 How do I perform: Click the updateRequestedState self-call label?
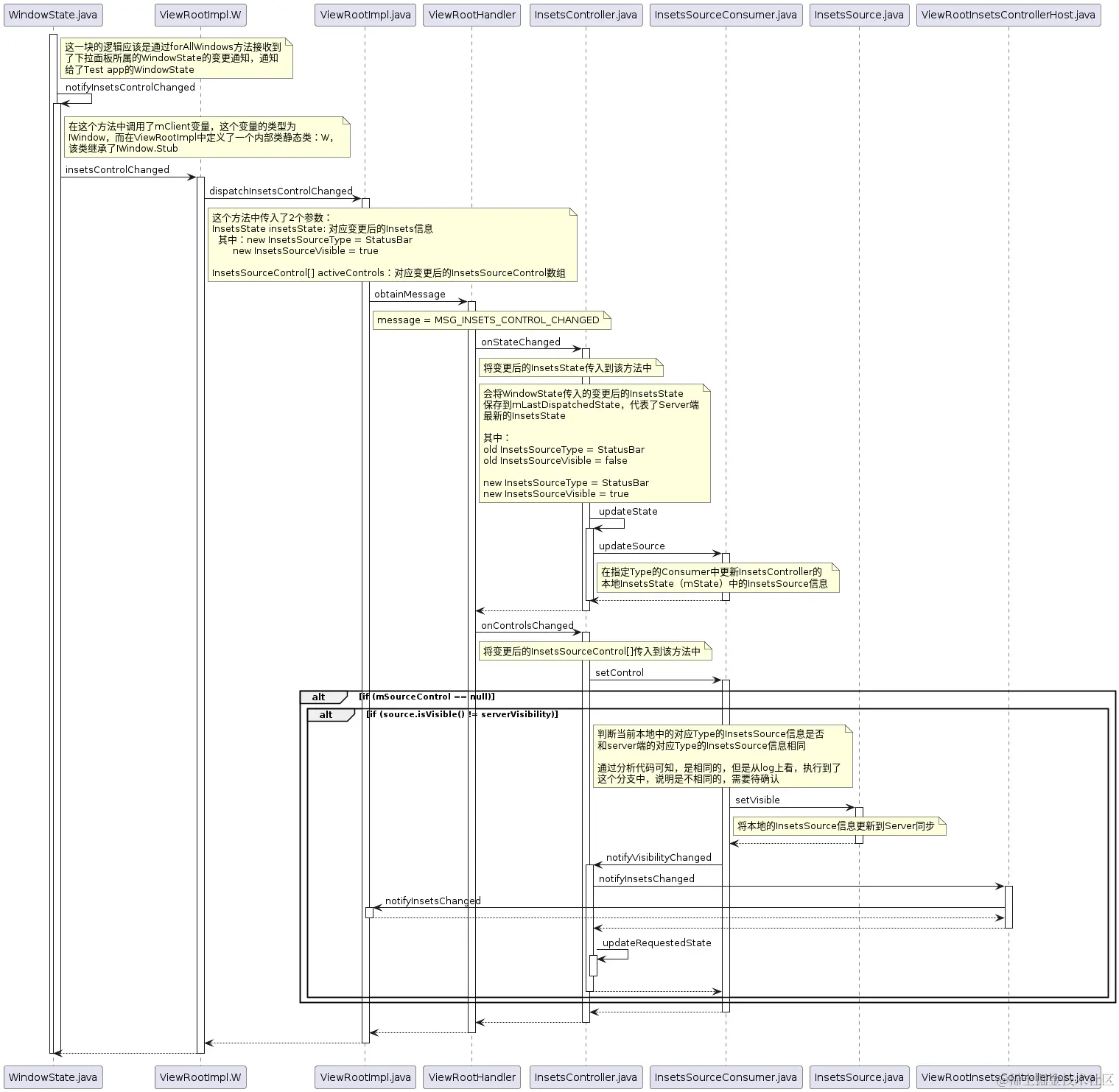tap(654, 943)
